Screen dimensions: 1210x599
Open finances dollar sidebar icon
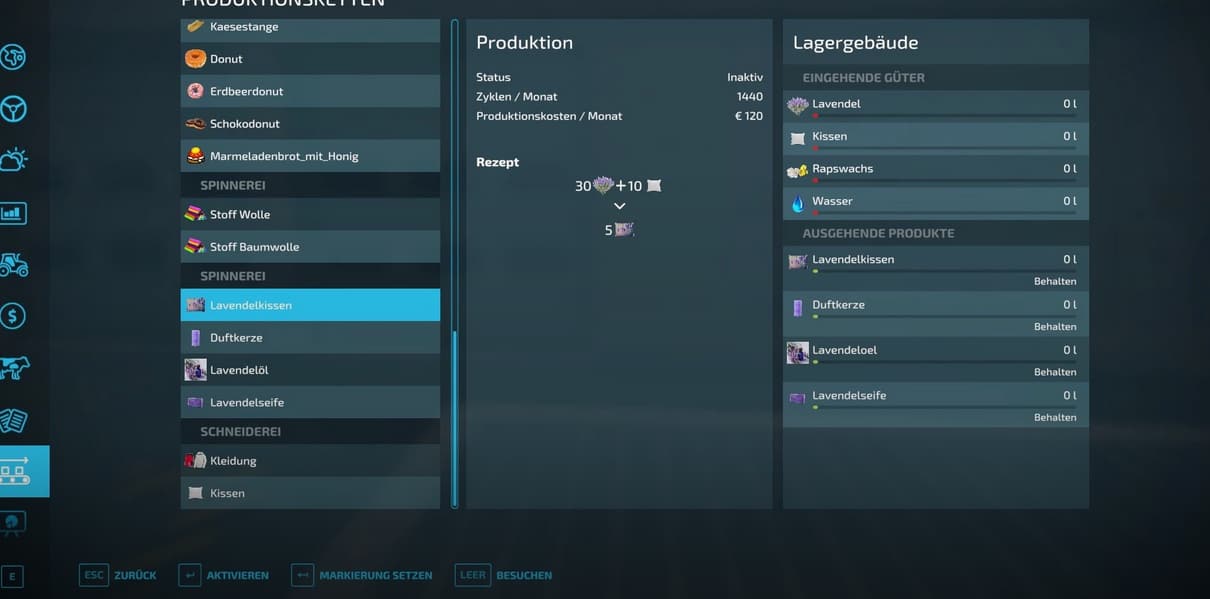[13, 316]
